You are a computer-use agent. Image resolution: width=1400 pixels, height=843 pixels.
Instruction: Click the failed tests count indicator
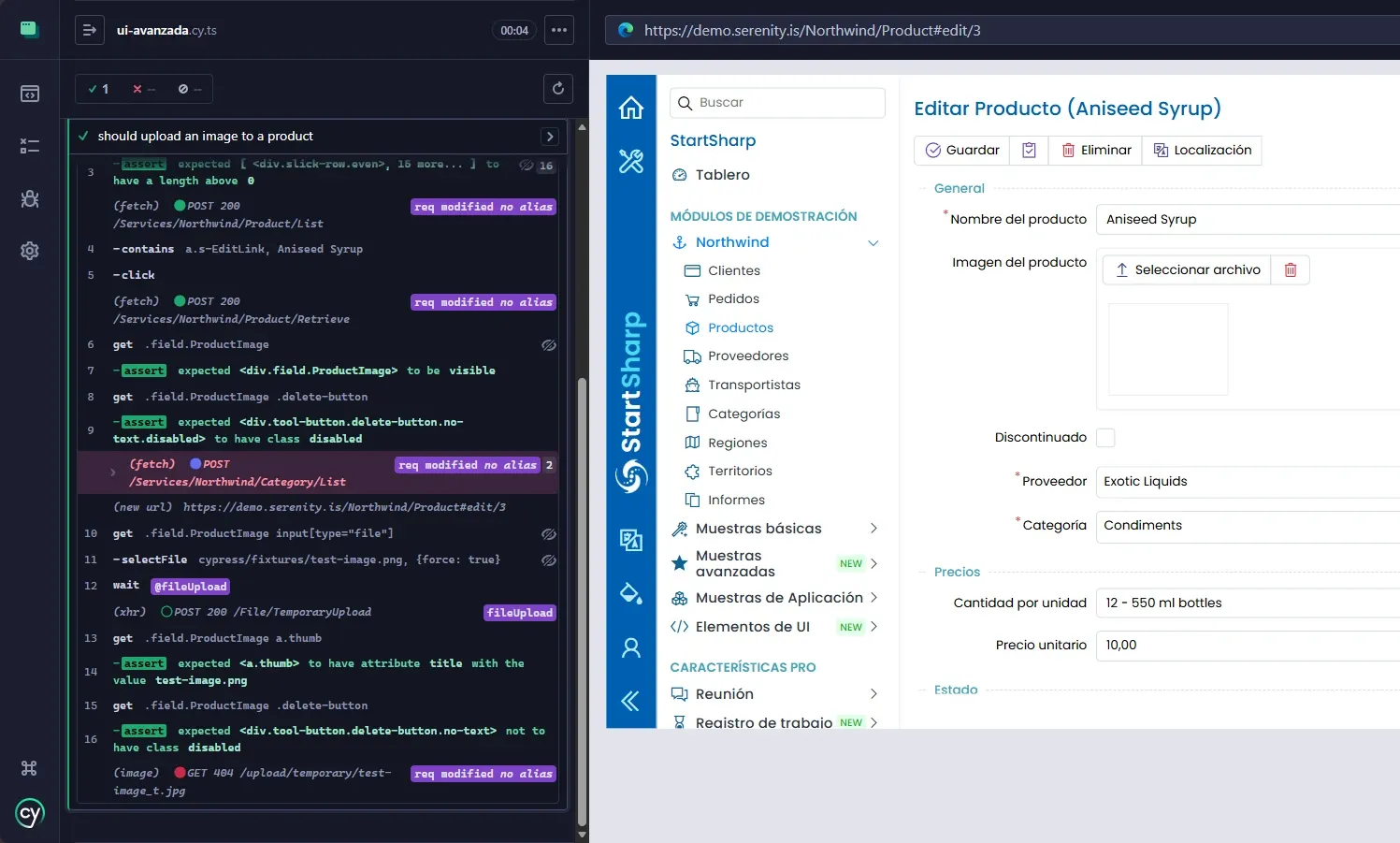click(x=144, y=89)
